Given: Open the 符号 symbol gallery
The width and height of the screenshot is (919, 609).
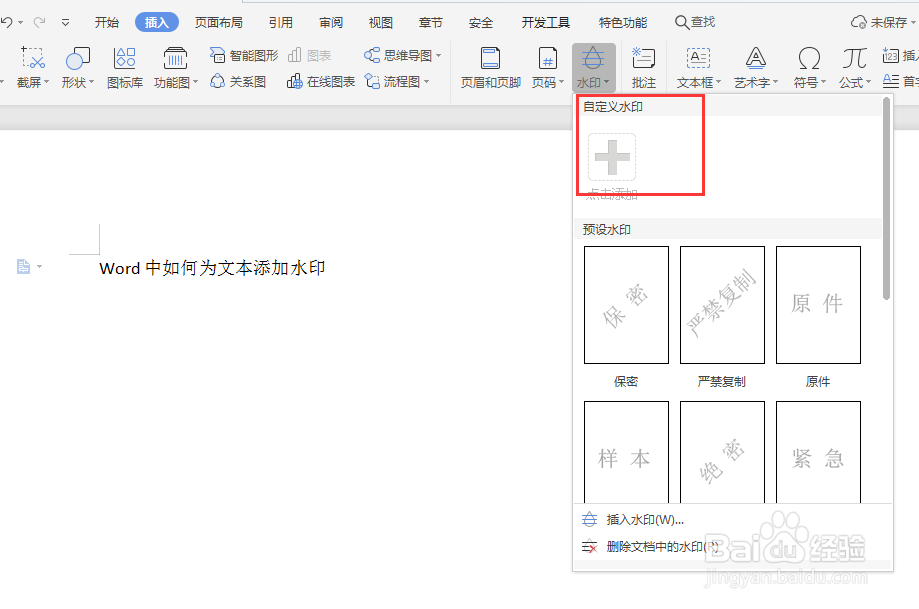Looking at the screenshot, I should click(806, 65).
